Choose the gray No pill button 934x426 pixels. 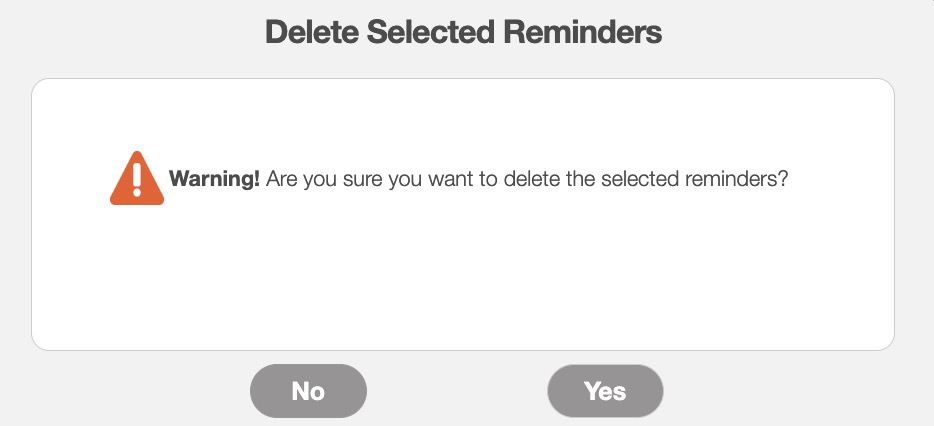point(308,390)
